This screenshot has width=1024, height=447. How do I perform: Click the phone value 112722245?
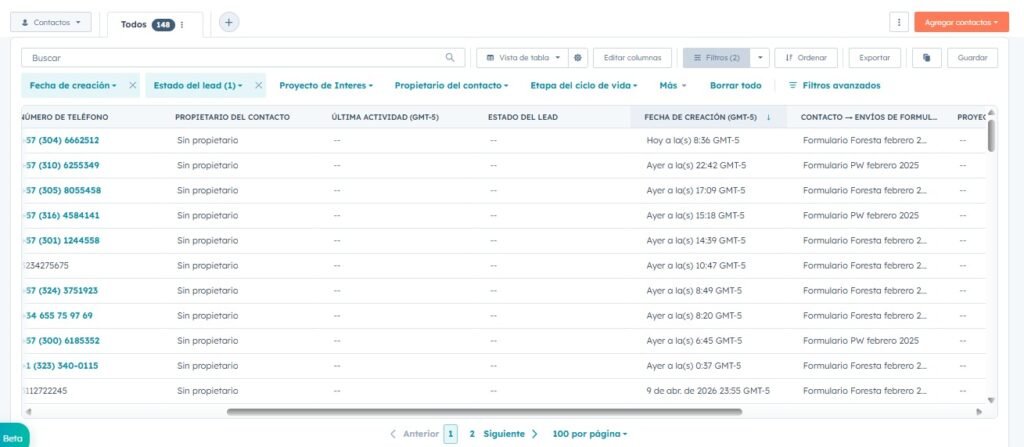pyautogui.click(x=46, y=391)
